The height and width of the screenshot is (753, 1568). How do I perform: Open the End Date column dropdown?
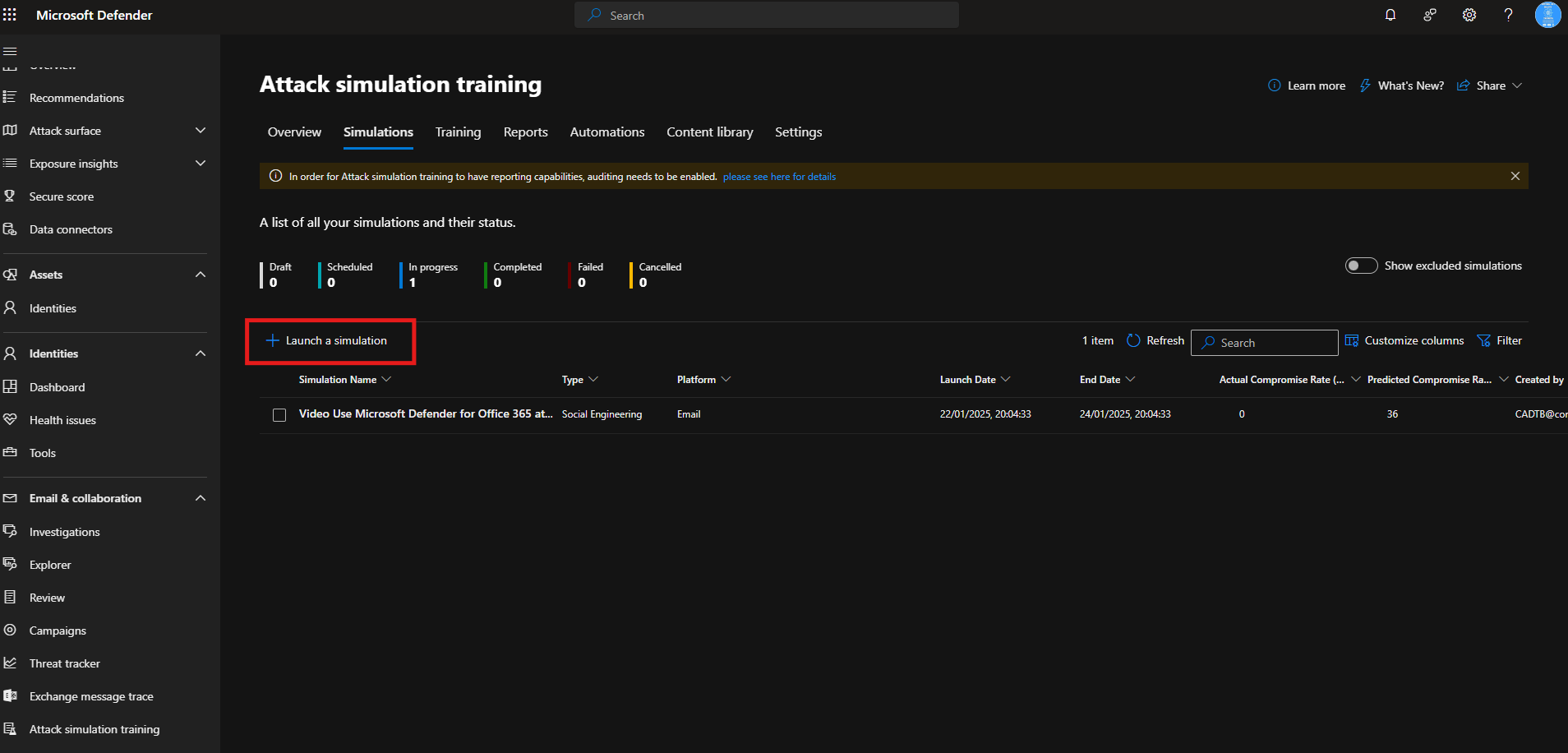point(1130,379)
